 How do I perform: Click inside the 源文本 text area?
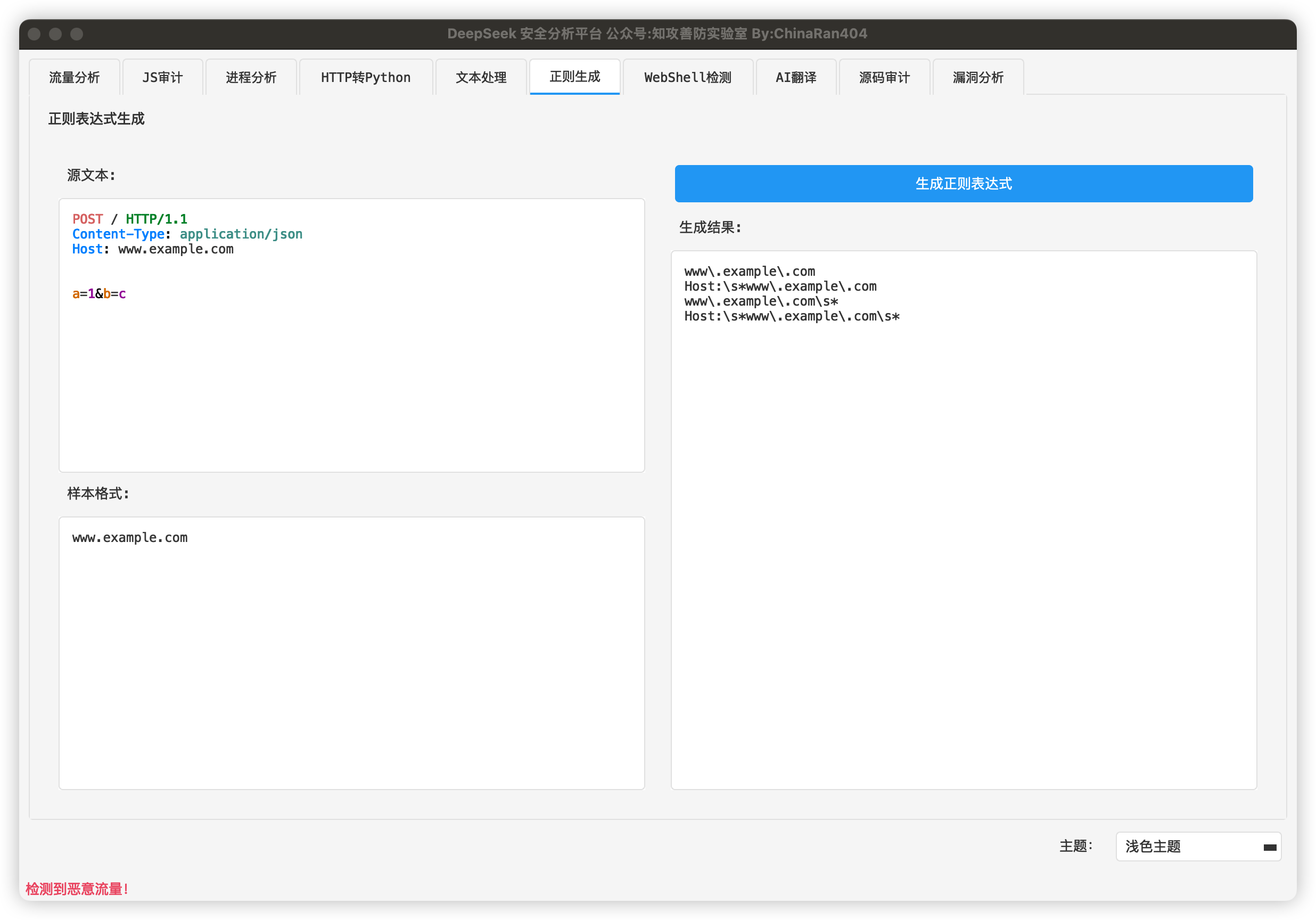pyautogui.click(x=351, y=373)
